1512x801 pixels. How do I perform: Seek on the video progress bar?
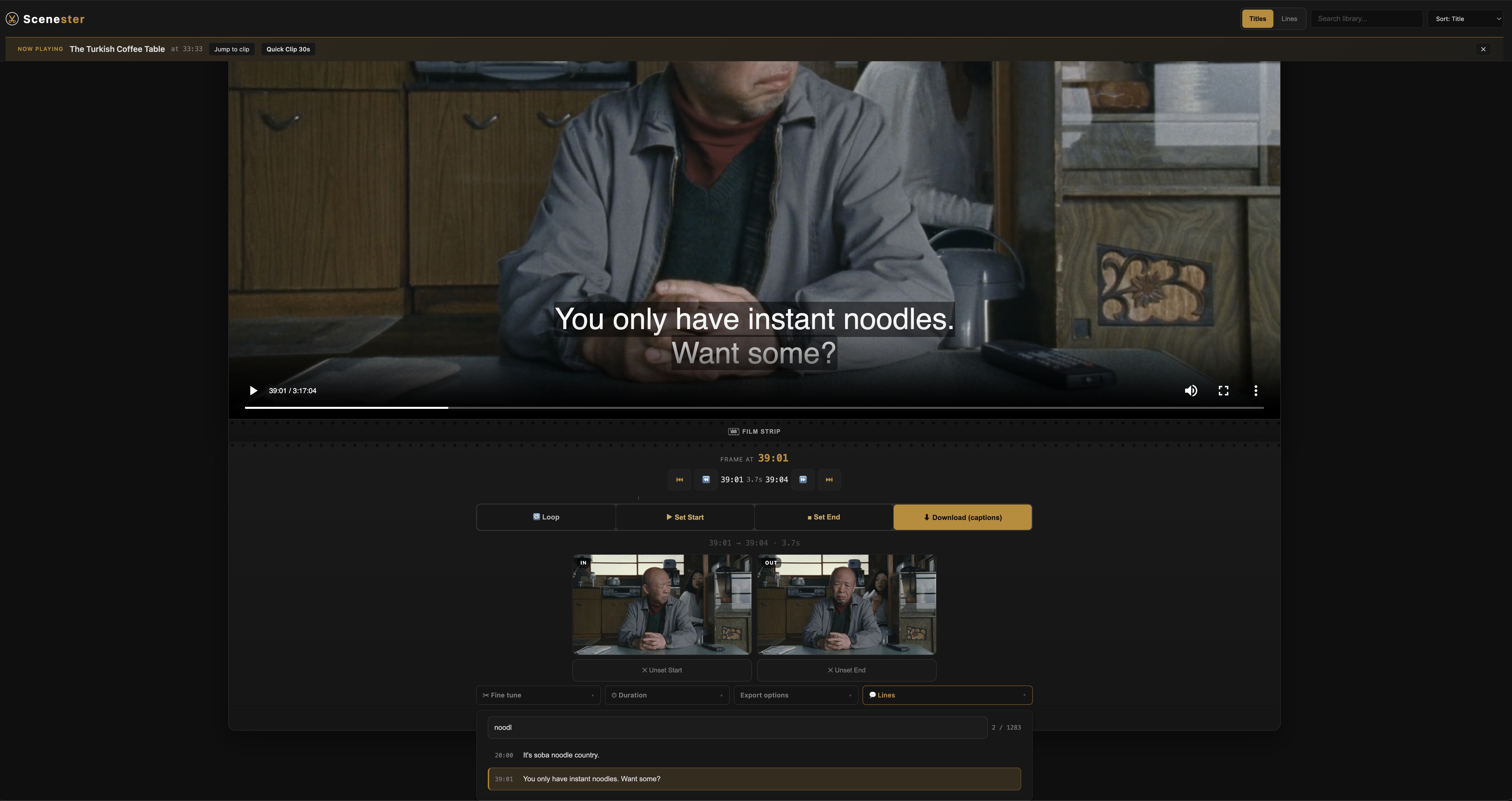pyautogui.click(x=754, y=408)
